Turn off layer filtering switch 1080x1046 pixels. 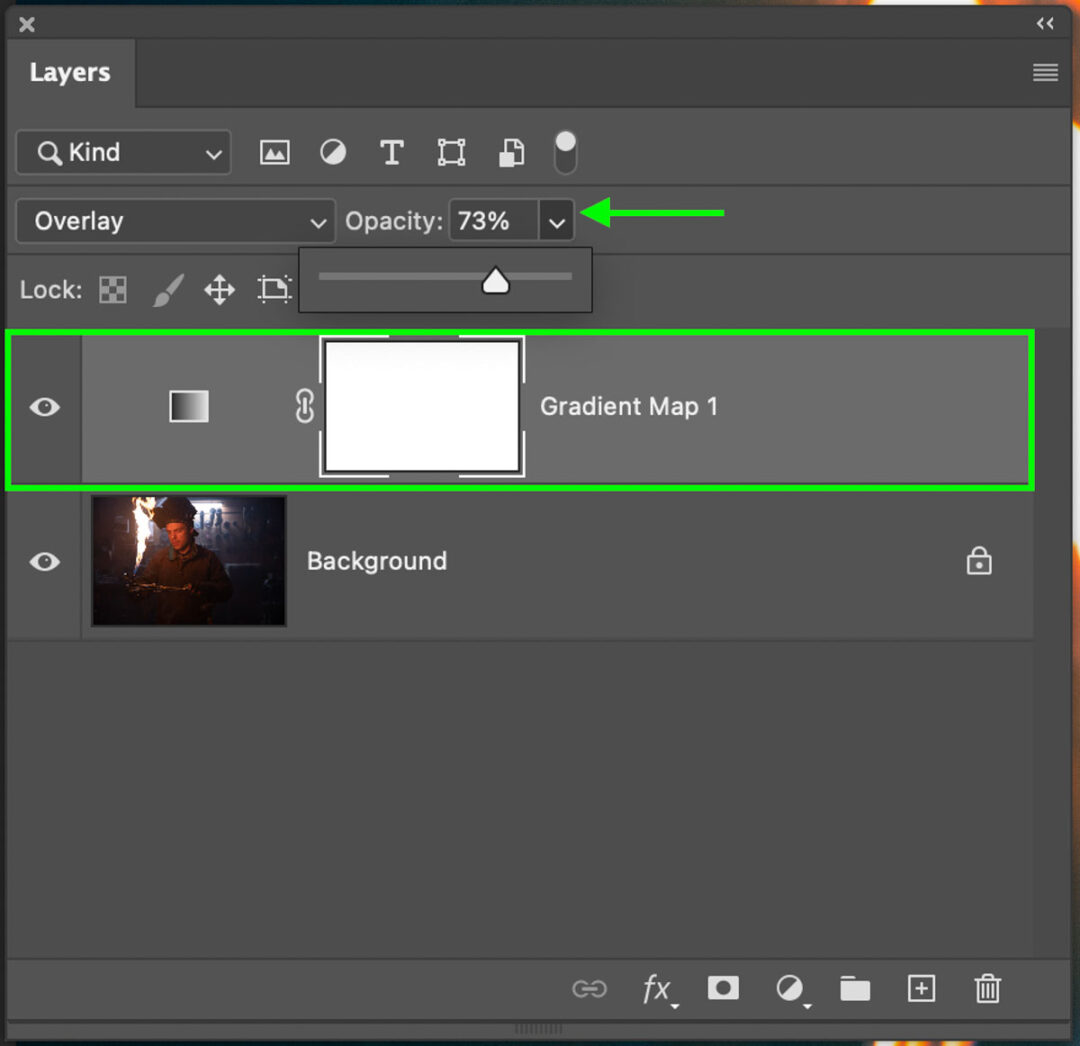tap(565, 152)
